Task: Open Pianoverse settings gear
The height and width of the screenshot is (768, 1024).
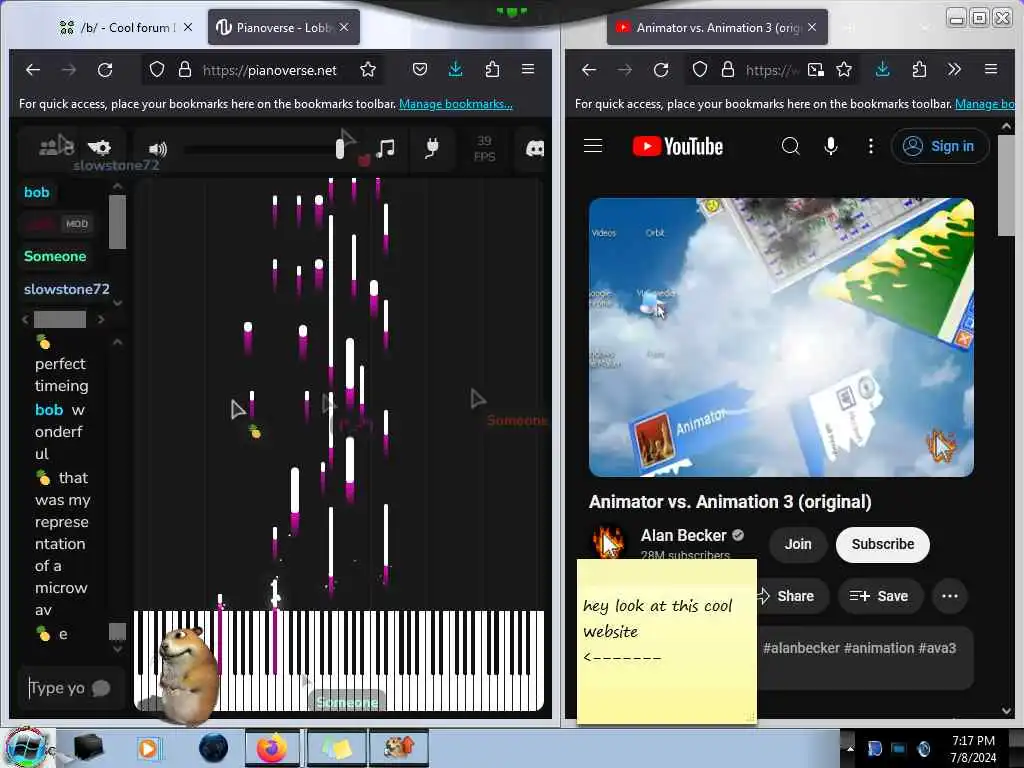Action: (x=99, y=148)
